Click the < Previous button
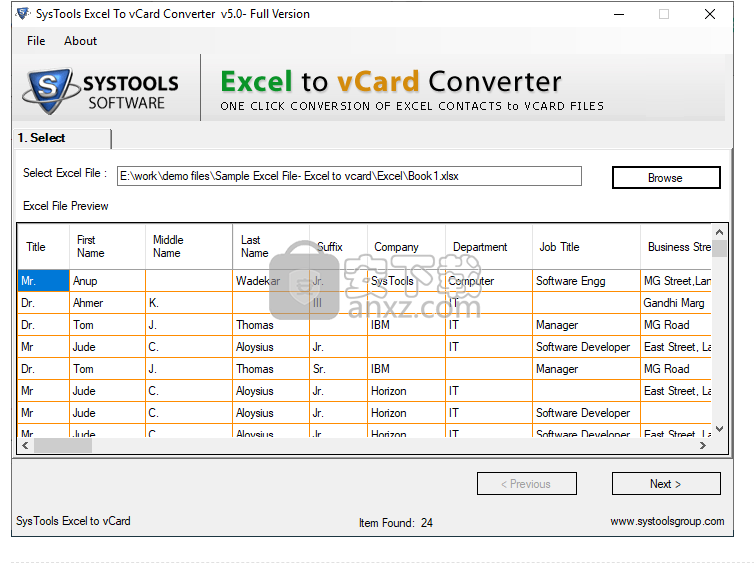Image resolution: width=754 pixels, height=564 pixels. (527, 483)
